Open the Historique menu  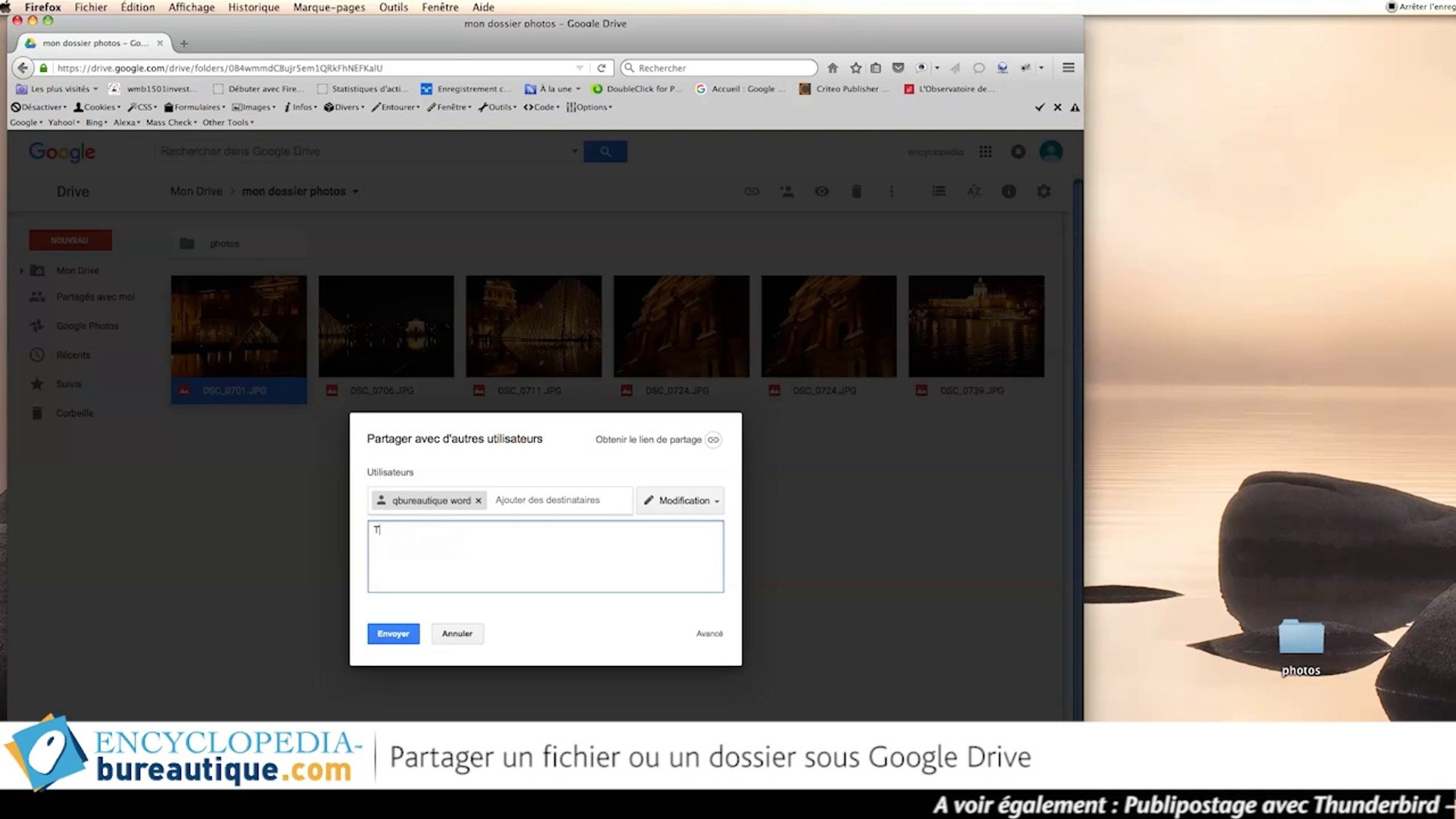(253, 7)
